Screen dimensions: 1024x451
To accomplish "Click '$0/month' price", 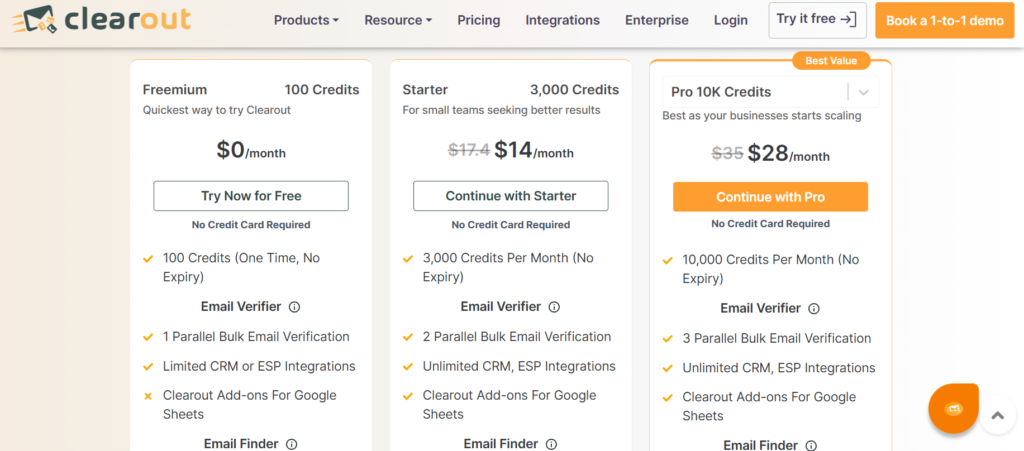I will click(251, 150).
